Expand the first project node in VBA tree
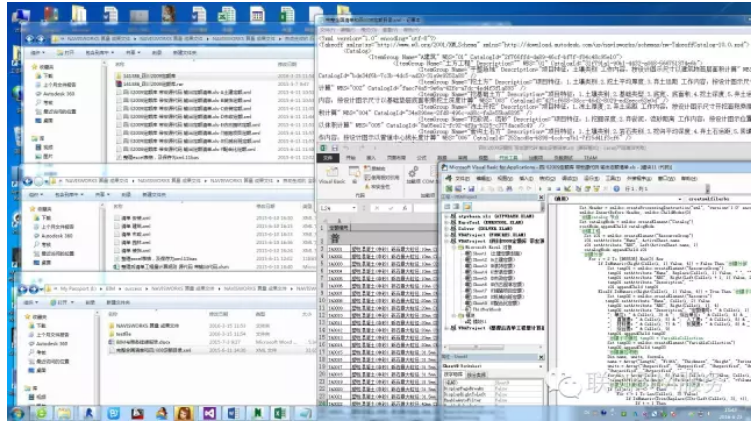756x424 pixels. (446, 217)
